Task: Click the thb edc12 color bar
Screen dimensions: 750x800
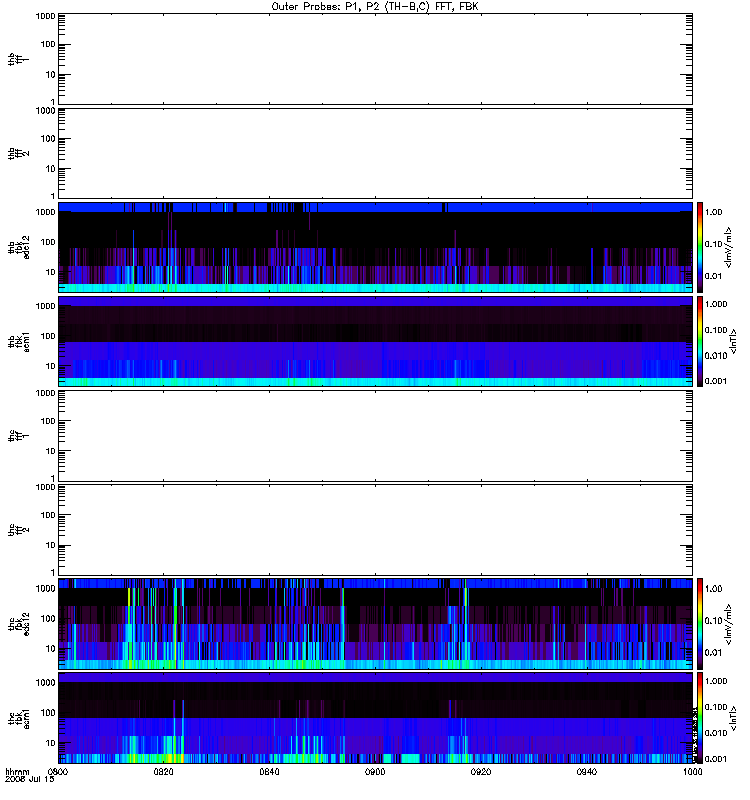Action: [700, 247]
